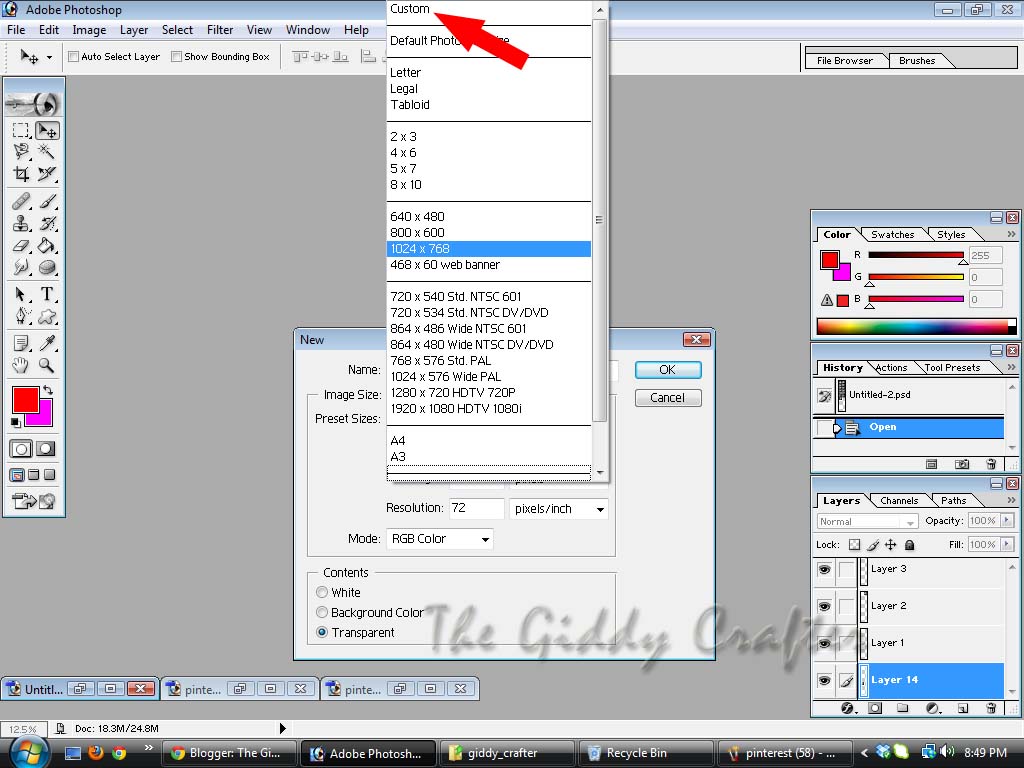The width and height of the screenshot is (1024, 768).
Task: Select the Brush tool
Action: pyautogui.click(x=47, y=202)
